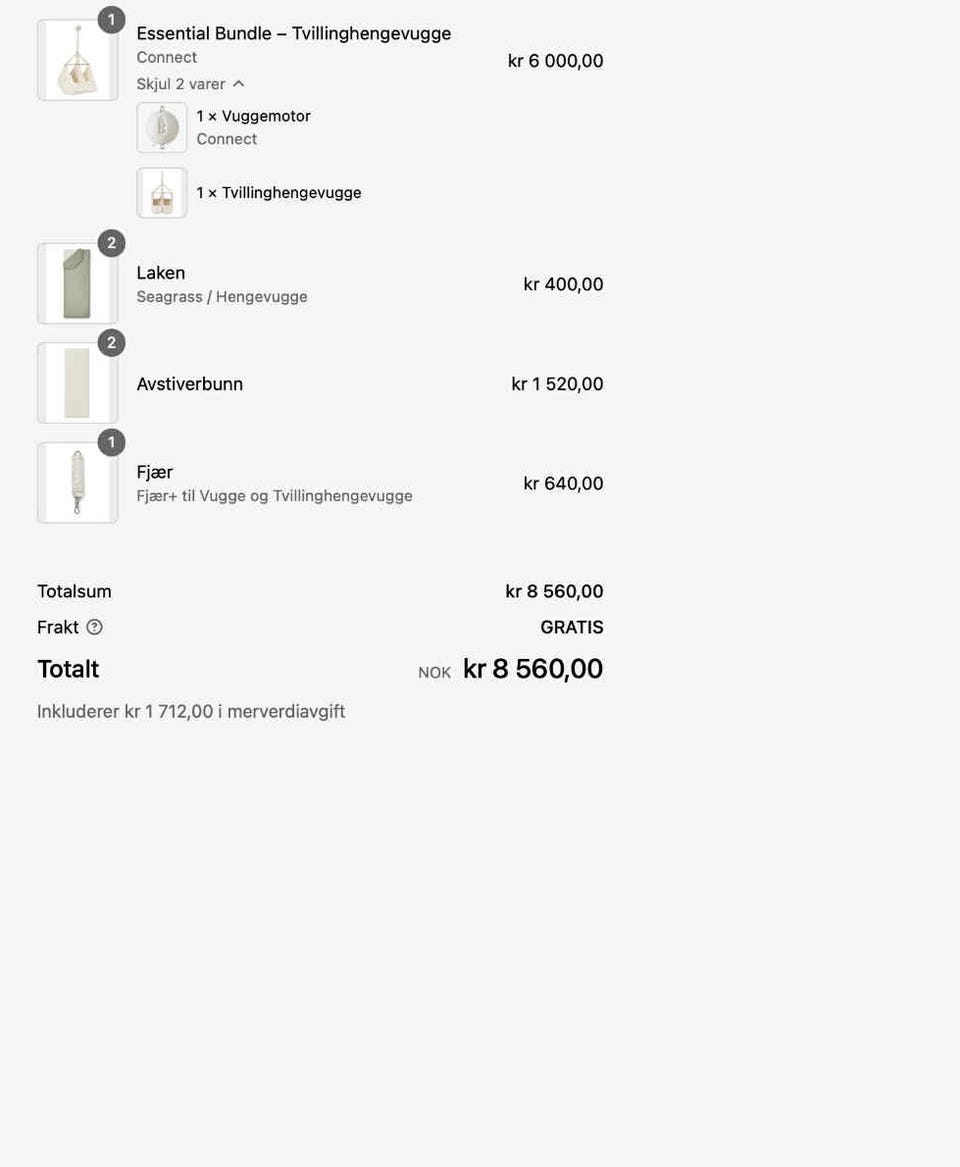960x1167 pixels.
Task: Collapse bundle items via chevron arrow
Action: pos(238,84)
